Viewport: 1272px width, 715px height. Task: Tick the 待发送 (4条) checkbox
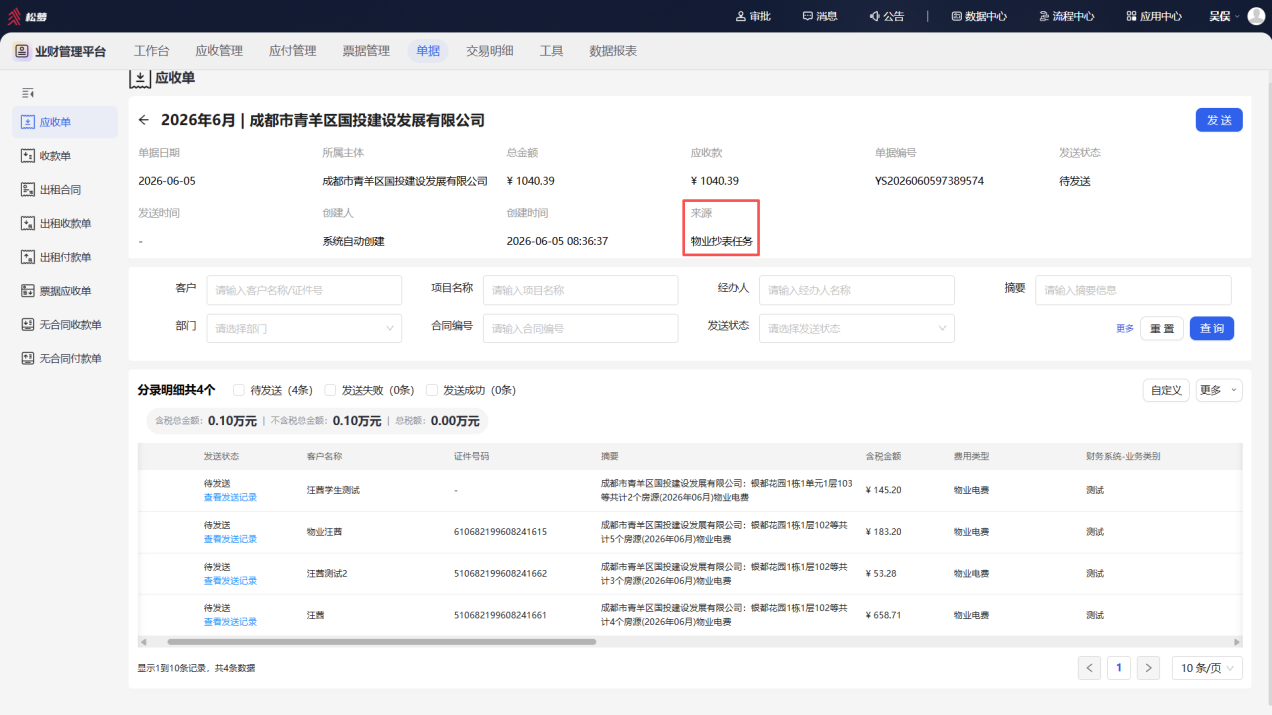(238, 390)
